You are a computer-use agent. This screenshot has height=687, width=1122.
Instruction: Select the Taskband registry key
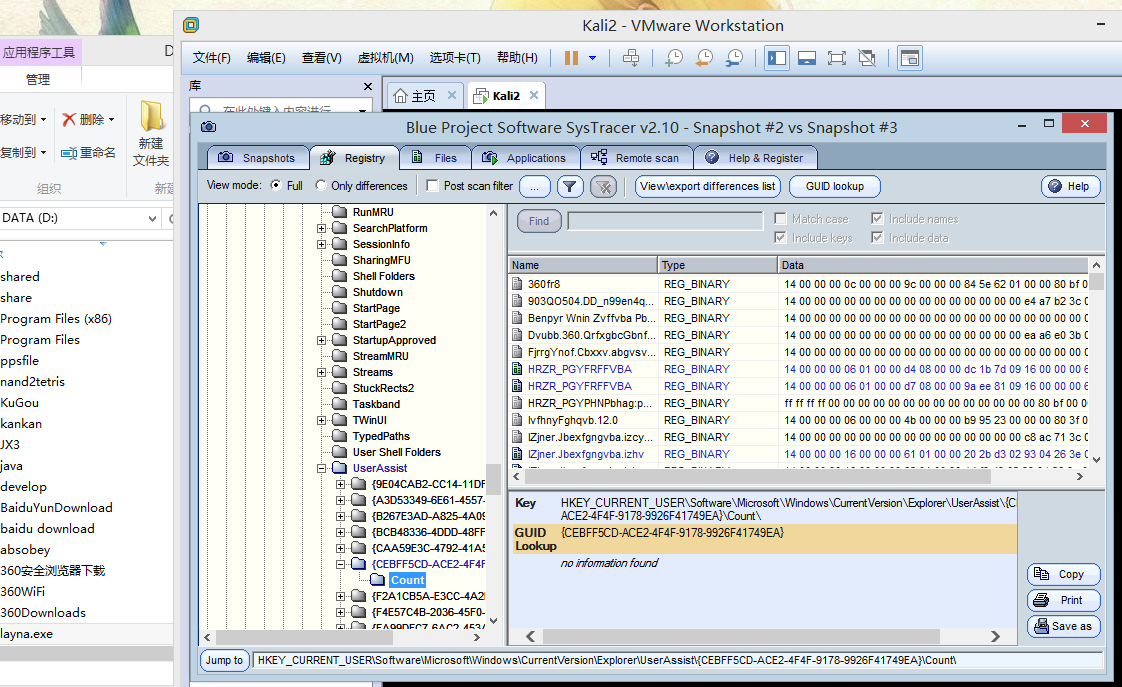point(376,404)
